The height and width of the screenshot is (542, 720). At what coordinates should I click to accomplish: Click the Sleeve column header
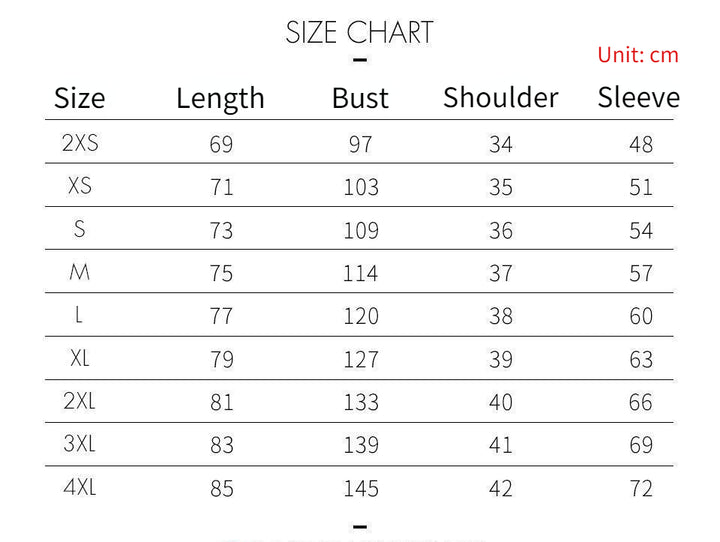(x=638, y=98)
